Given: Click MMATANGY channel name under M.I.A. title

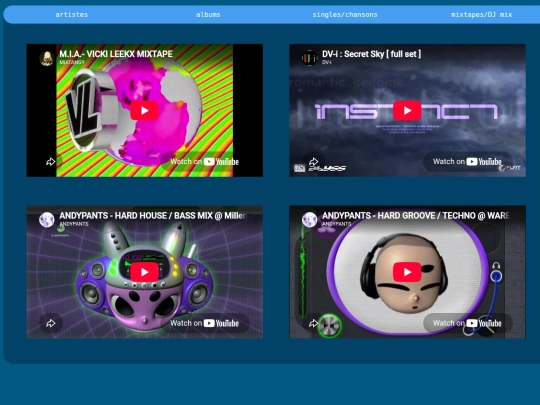Looking at the screenshot, I should pyautogui.click(x=72, y=62).
